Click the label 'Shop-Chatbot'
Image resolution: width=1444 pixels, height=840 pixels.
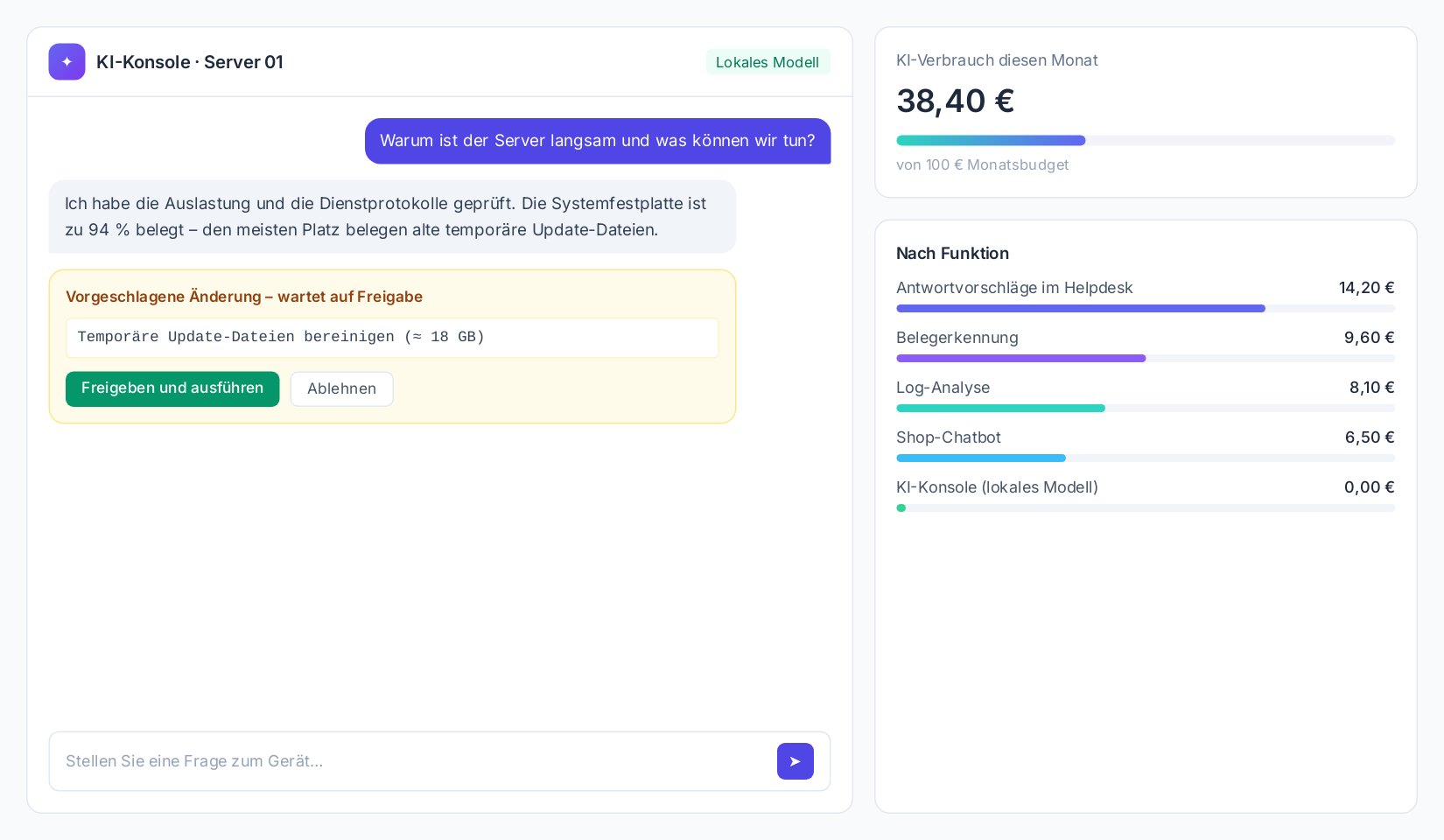click(949, 437)
